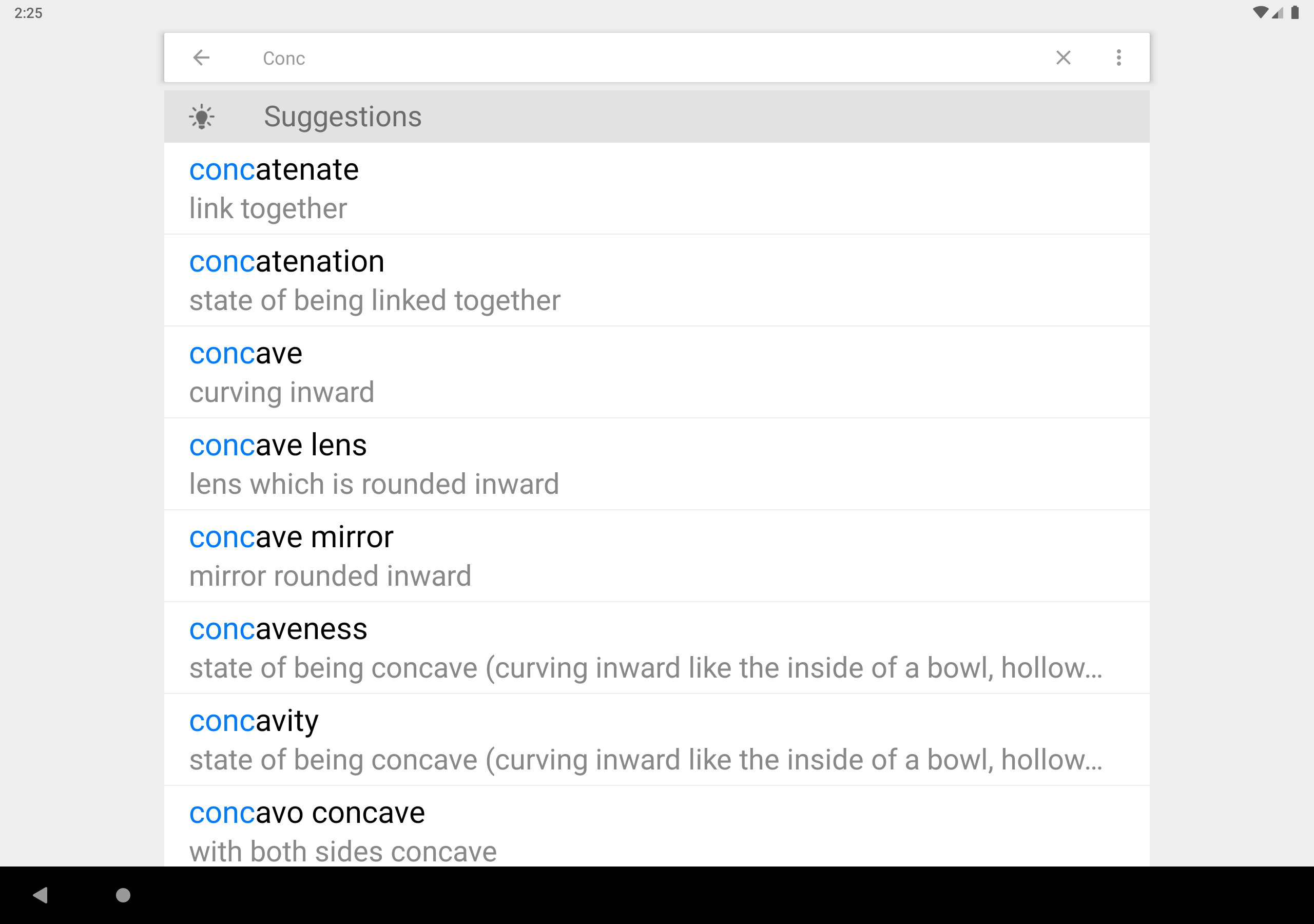The width and height of the screenshot is (1314, 924).
Task: Tap the Android back navigation button
Action: tap(40, 895)
